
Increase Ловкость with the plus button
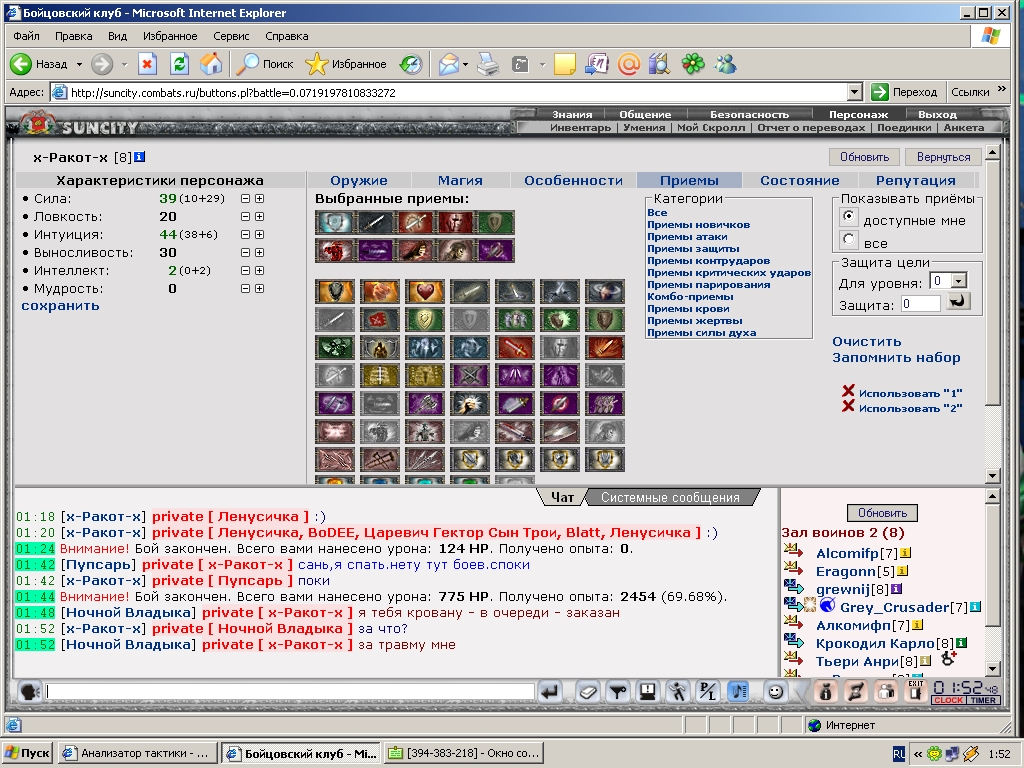click(x=259, y=216)
